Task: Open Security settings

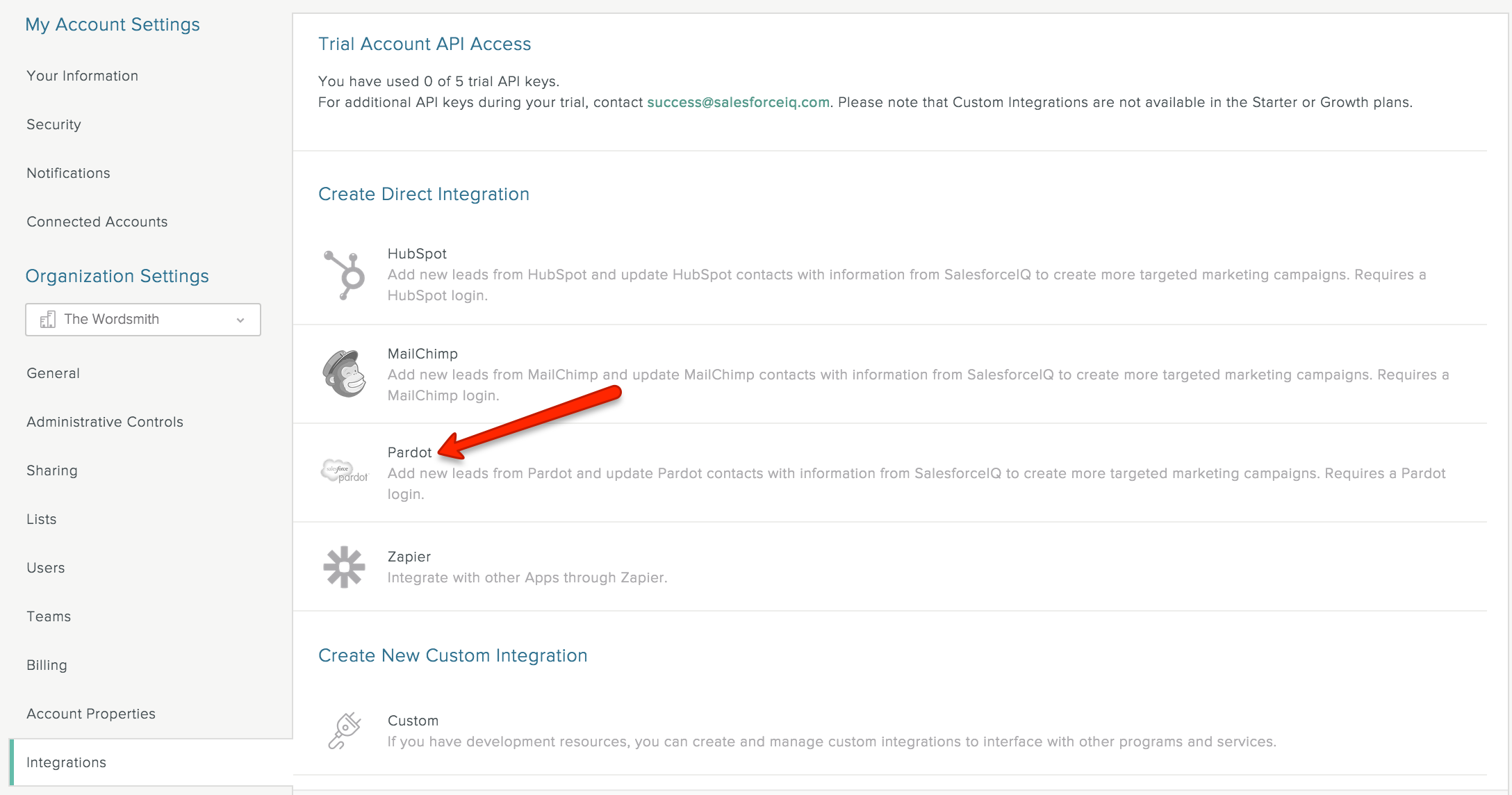Action: (54, 124)
